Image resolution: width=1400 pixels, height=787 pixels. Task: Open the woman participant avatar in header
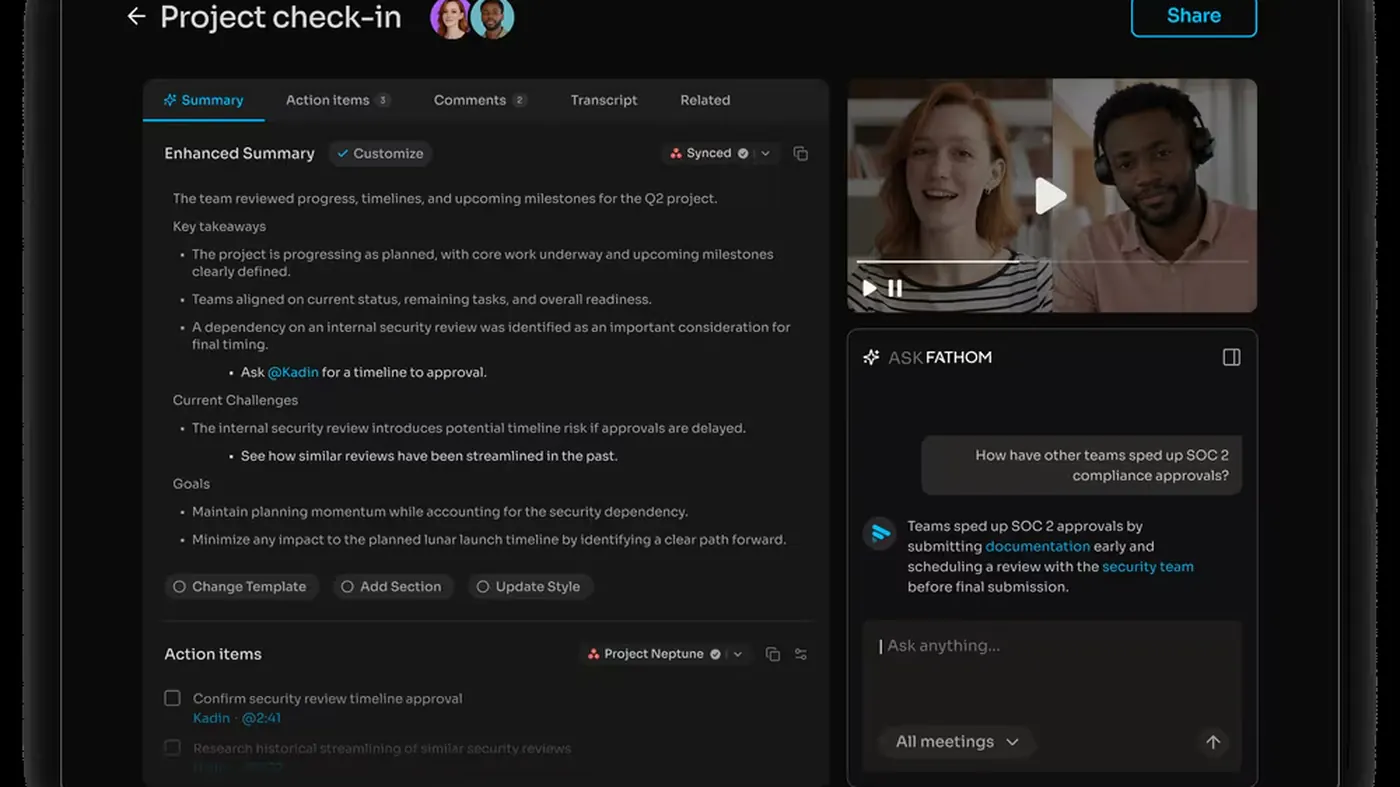coord(451,18)
